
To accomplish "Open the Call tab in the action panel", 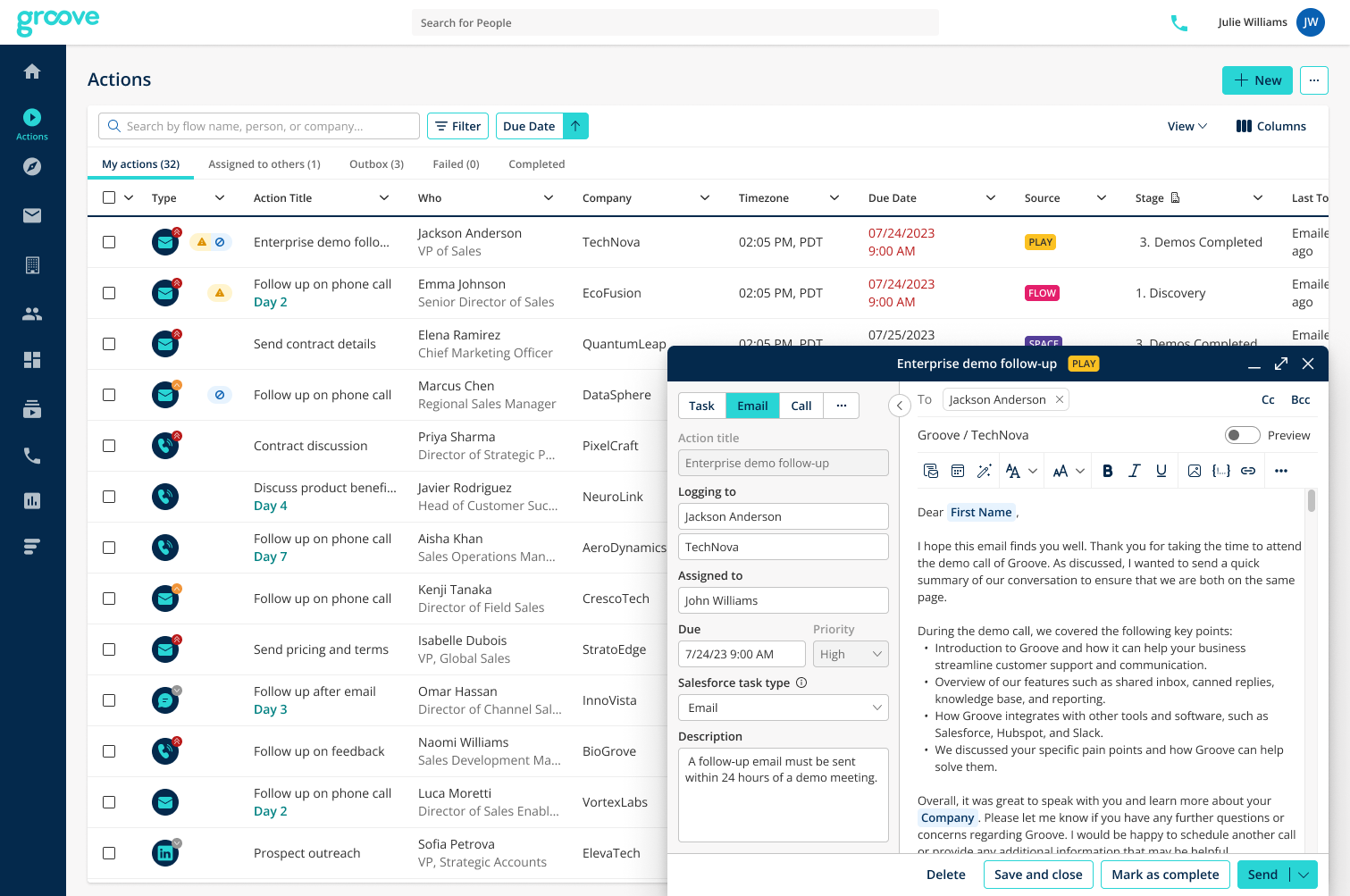I will click(801, 405).
